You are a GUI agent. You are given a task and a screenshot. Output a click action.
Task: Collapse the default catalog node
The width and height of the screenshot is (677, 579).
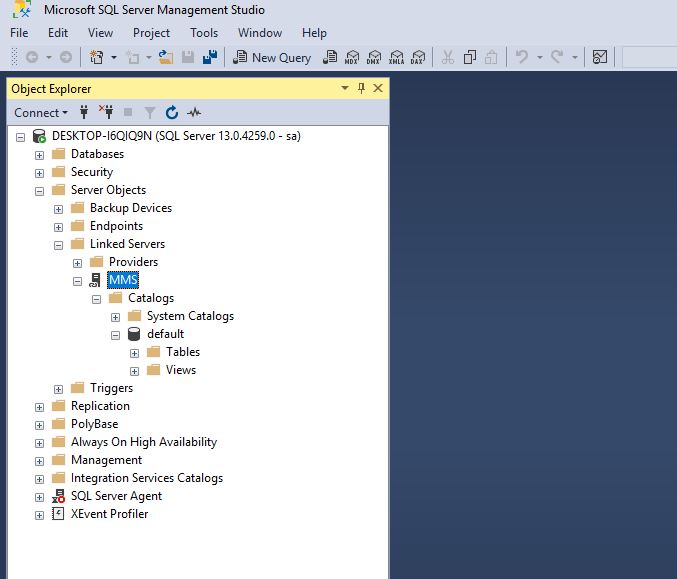[115, 335]
